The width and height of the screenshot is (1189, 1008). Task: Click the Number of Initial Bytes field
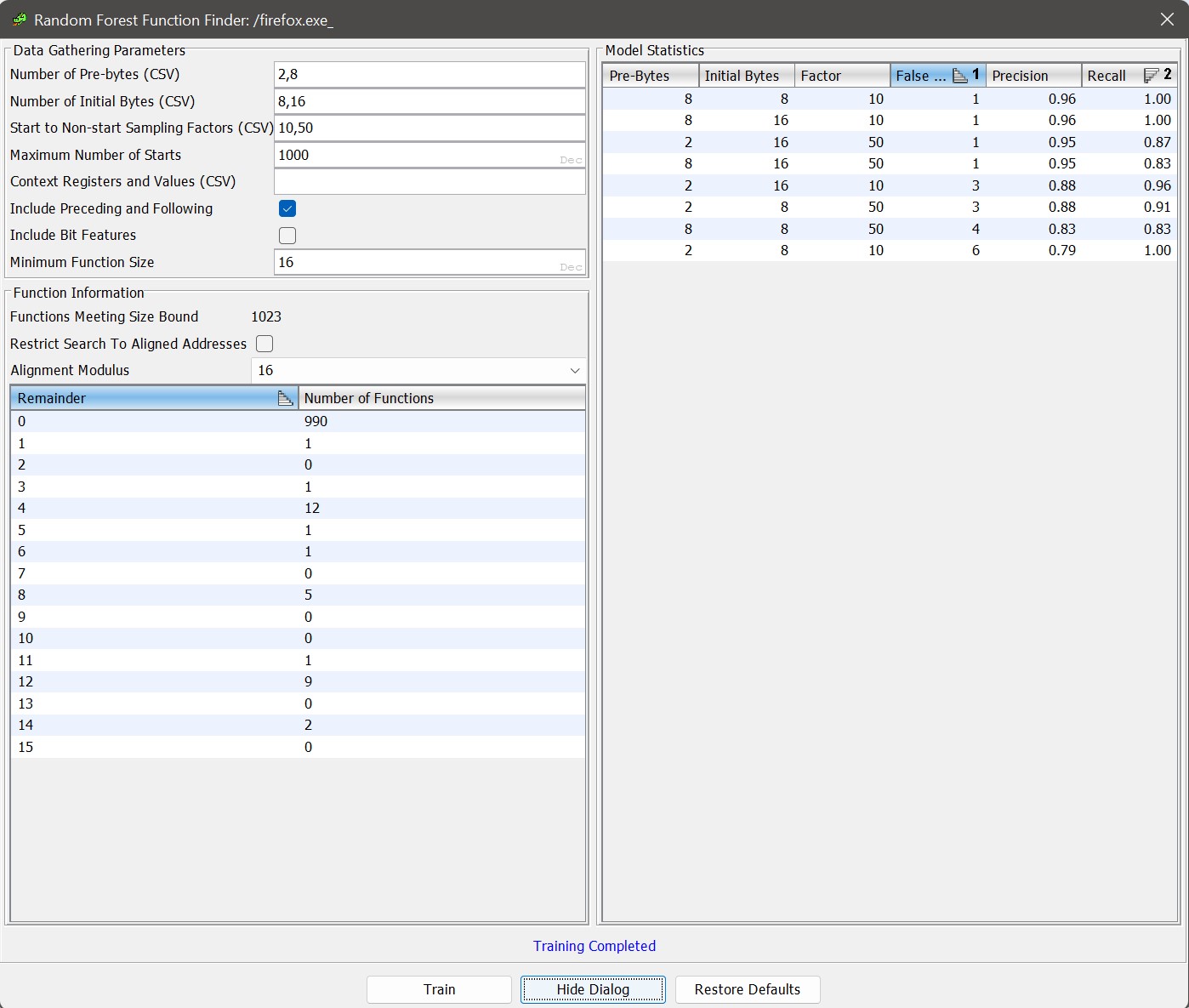[x=430, y=101]
